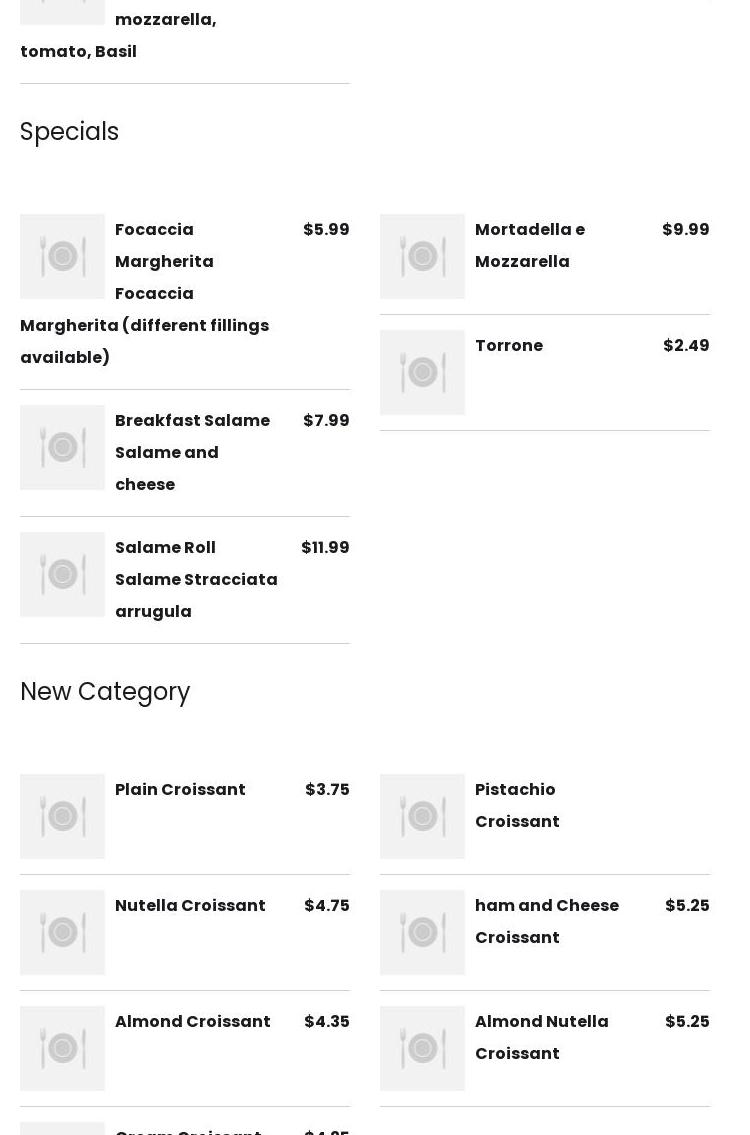Click the Breakfast Salame placeholder icon
The image size is (750, 1135).
(62, 447)
